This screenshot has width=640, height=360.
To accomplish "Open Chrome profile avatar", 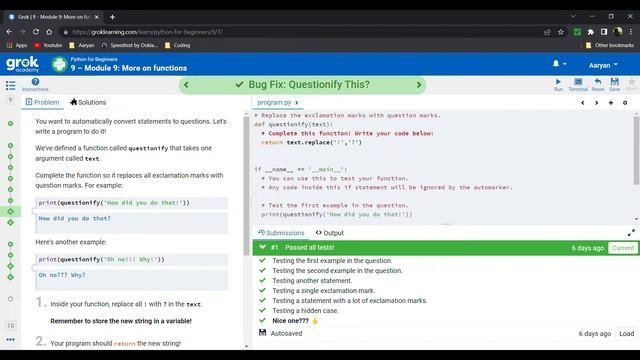I will 618,31.
